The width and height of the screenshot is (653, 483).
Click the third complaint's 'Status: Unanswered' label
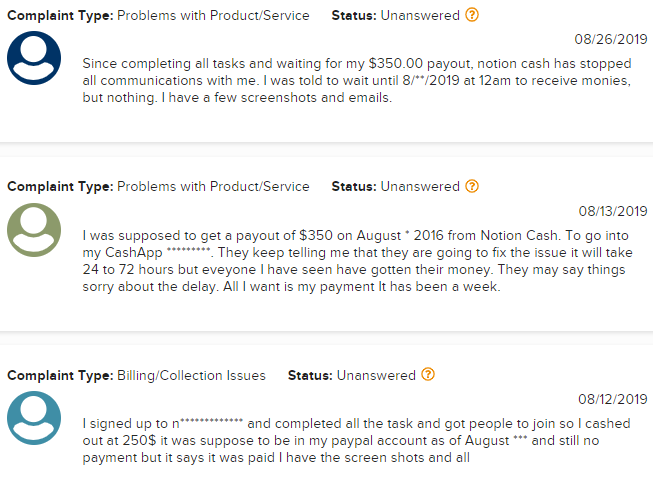[x=352, y=375]
